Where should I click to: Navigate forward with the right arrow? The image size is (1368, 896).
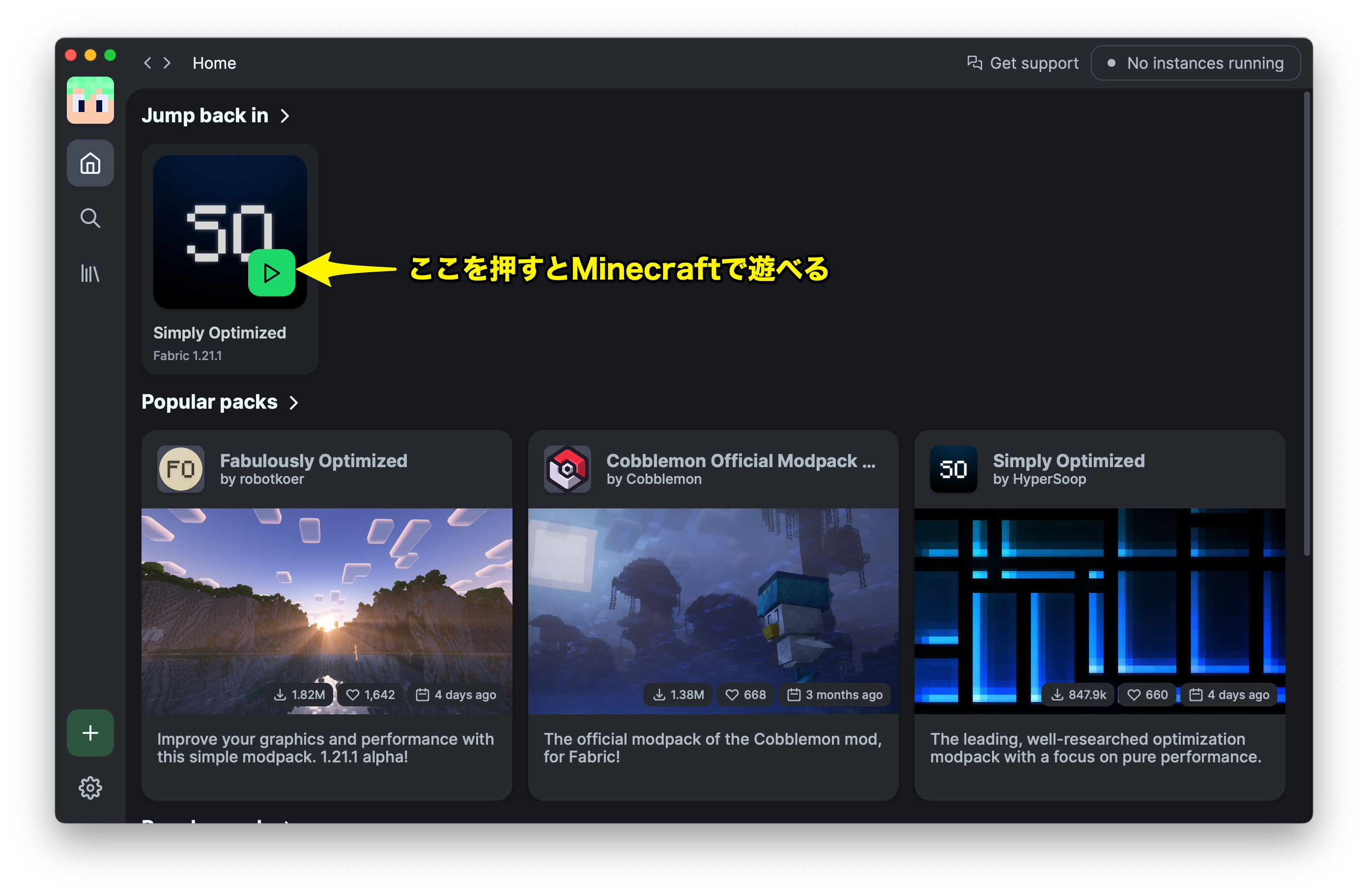click(167, 63)
